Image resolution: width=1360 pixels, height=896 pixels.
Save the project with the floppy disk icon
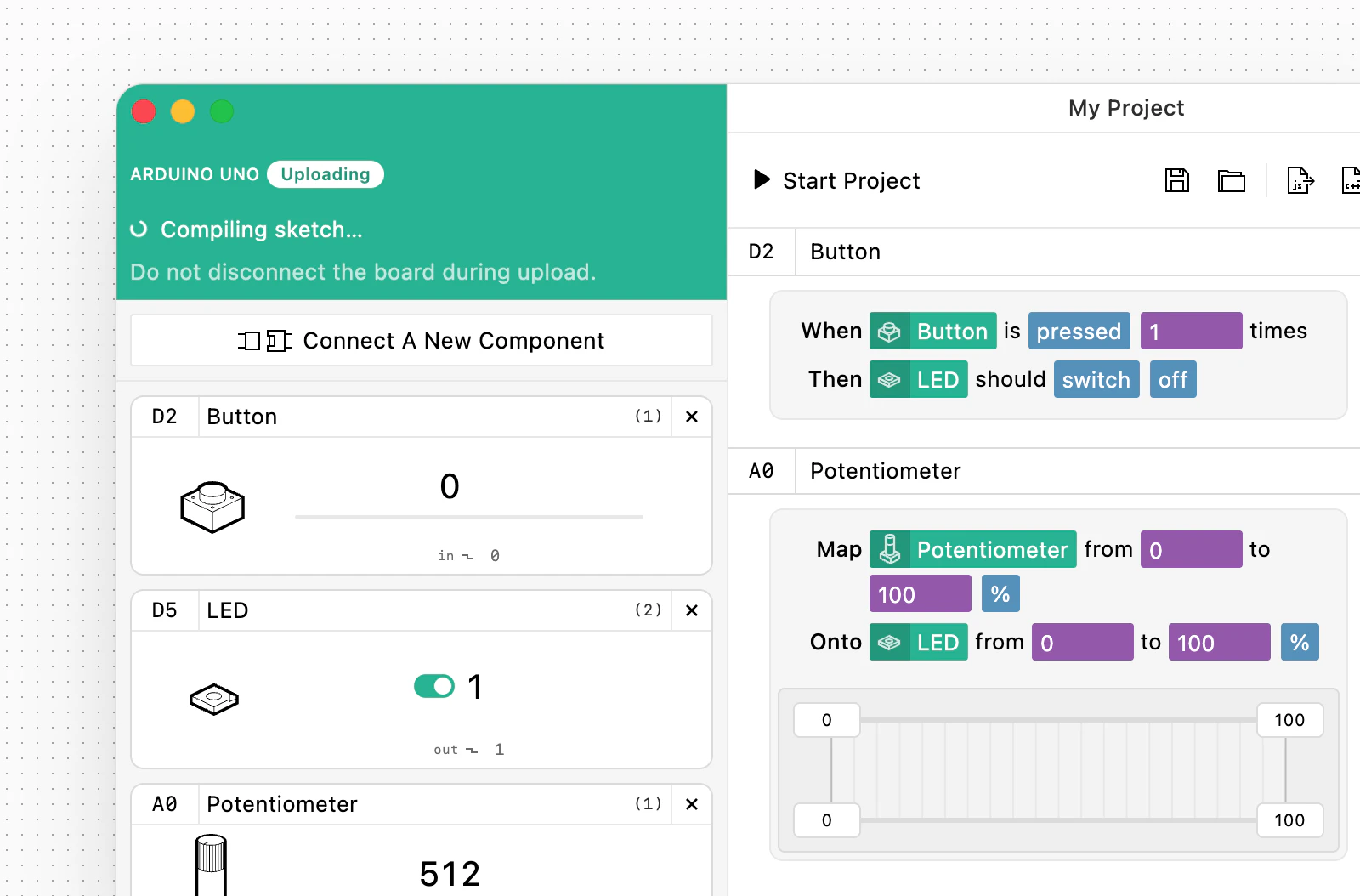1176,180
